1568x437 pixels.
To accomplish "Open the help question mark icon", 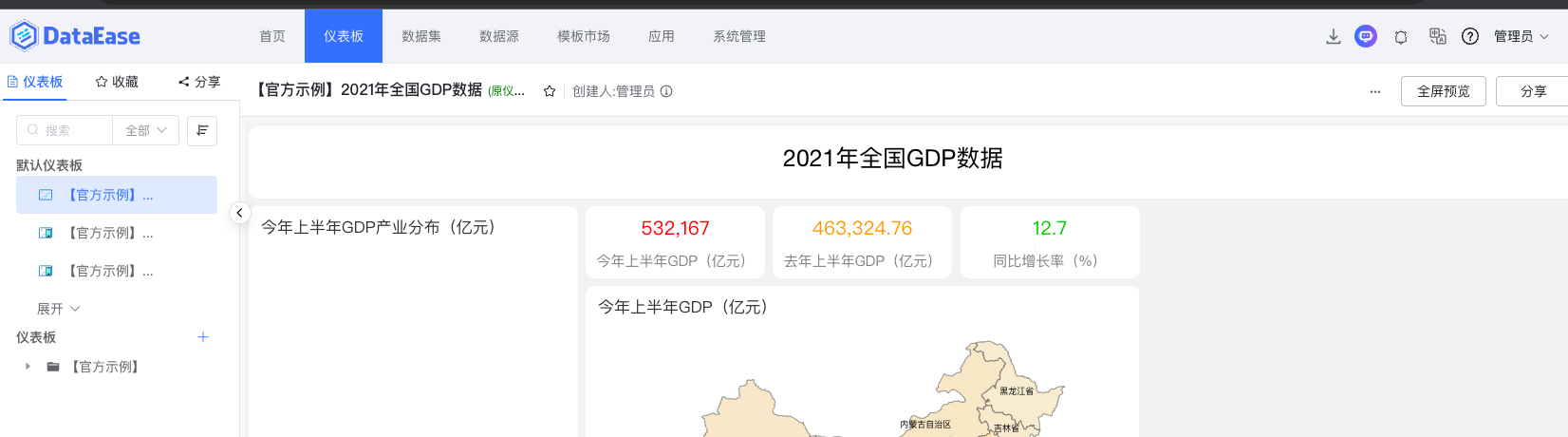I will point(1470,36).
